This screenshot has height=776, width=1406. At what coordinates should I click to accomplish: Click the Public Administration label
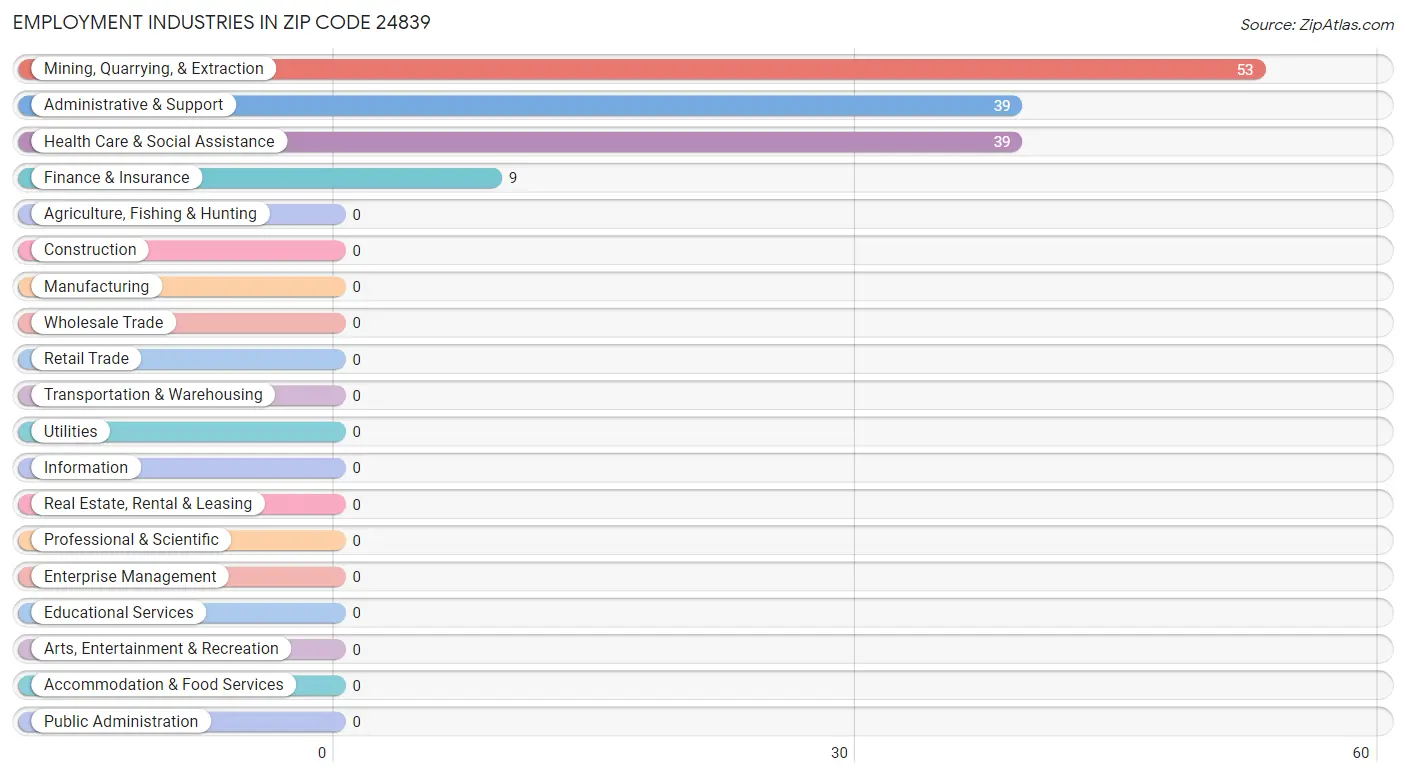tap(121, 722)
